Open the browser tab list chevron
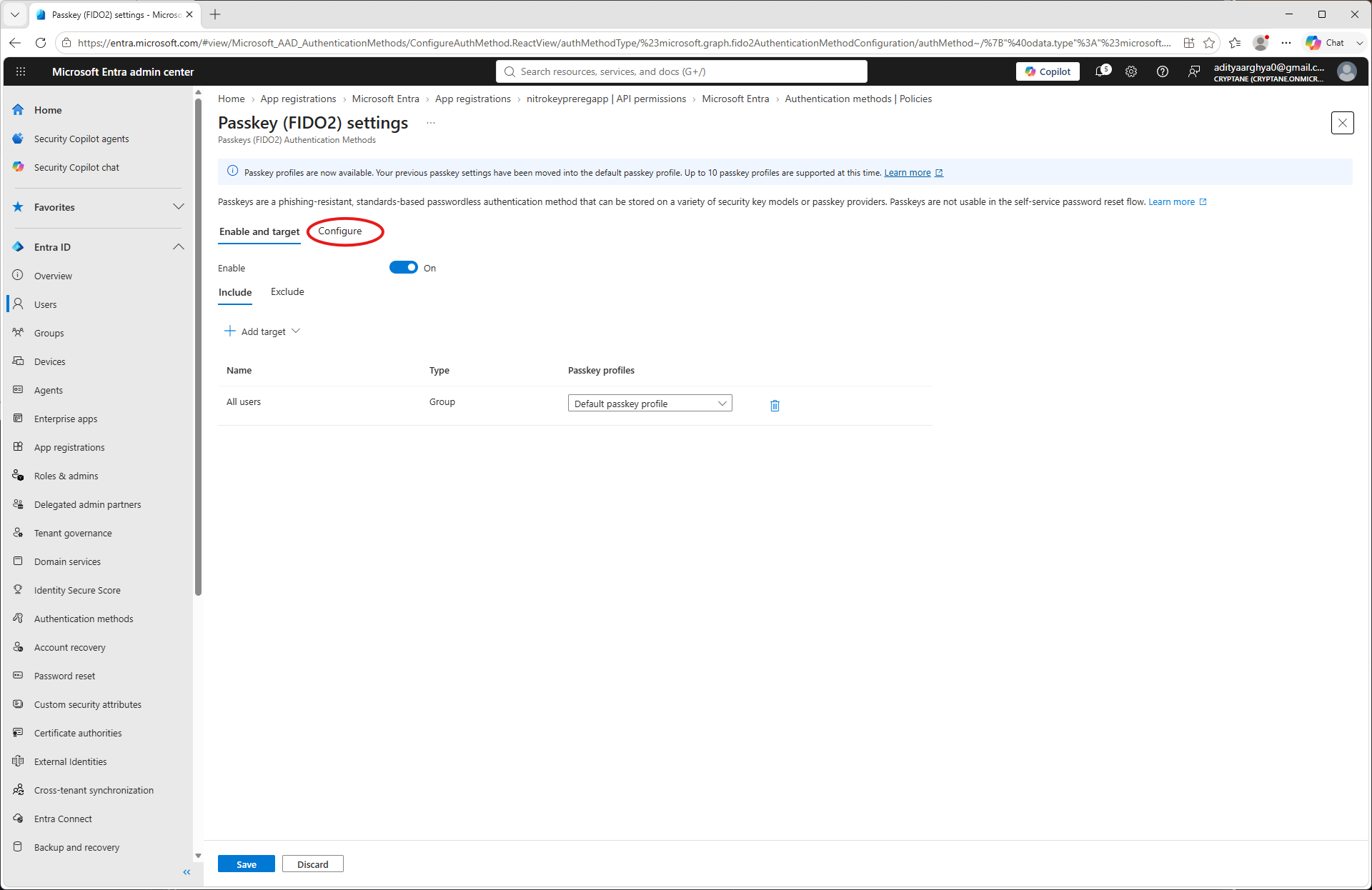 point(14,14)
